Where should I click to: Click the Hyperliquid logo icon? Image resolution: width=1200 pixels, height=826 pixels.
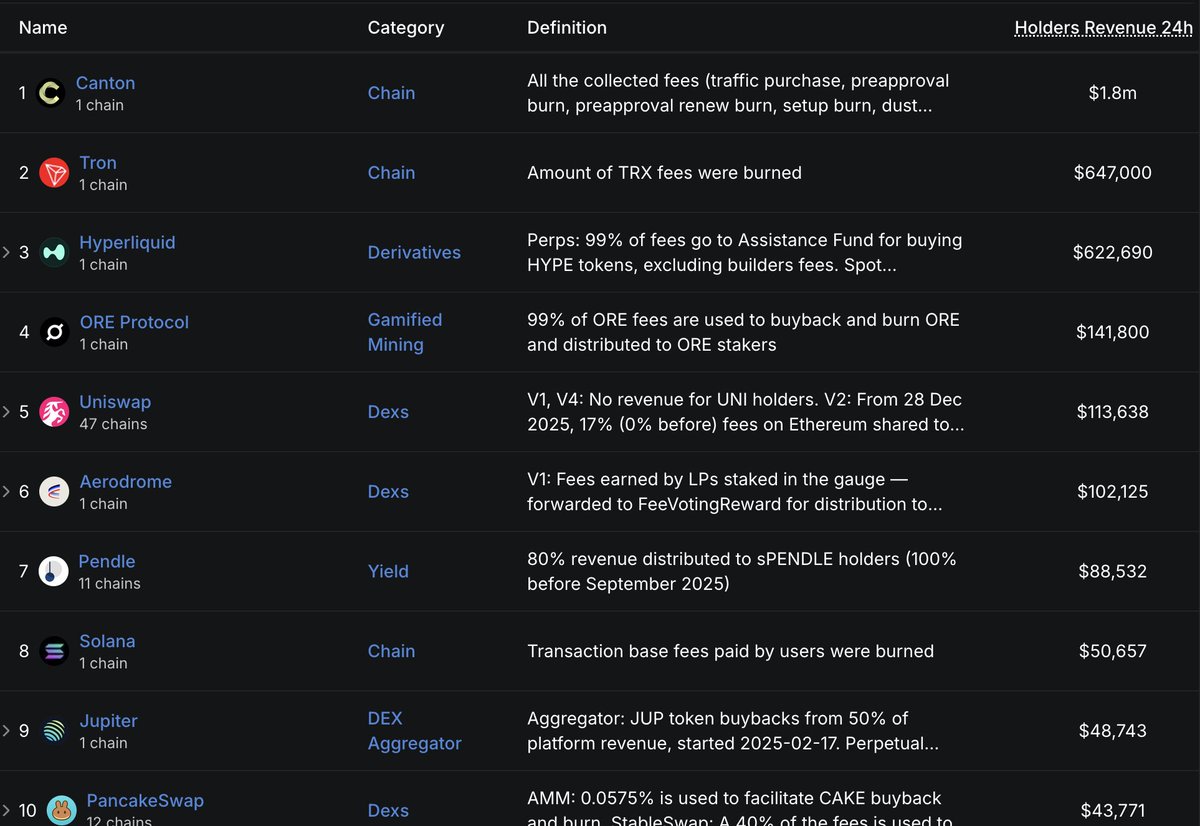click(x=54, y=253)
